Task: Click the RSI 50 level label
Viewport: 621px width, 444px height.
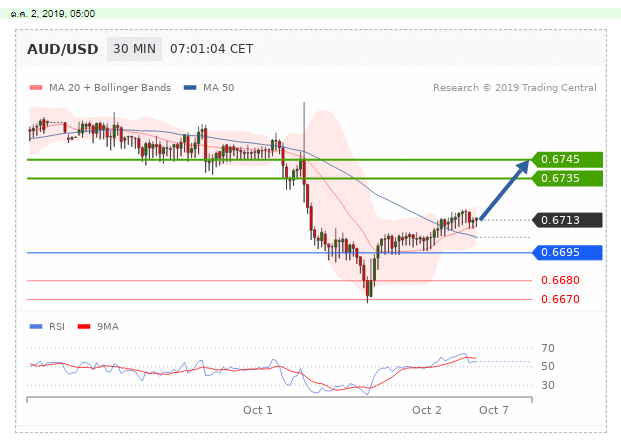Action: pos(548,366)
